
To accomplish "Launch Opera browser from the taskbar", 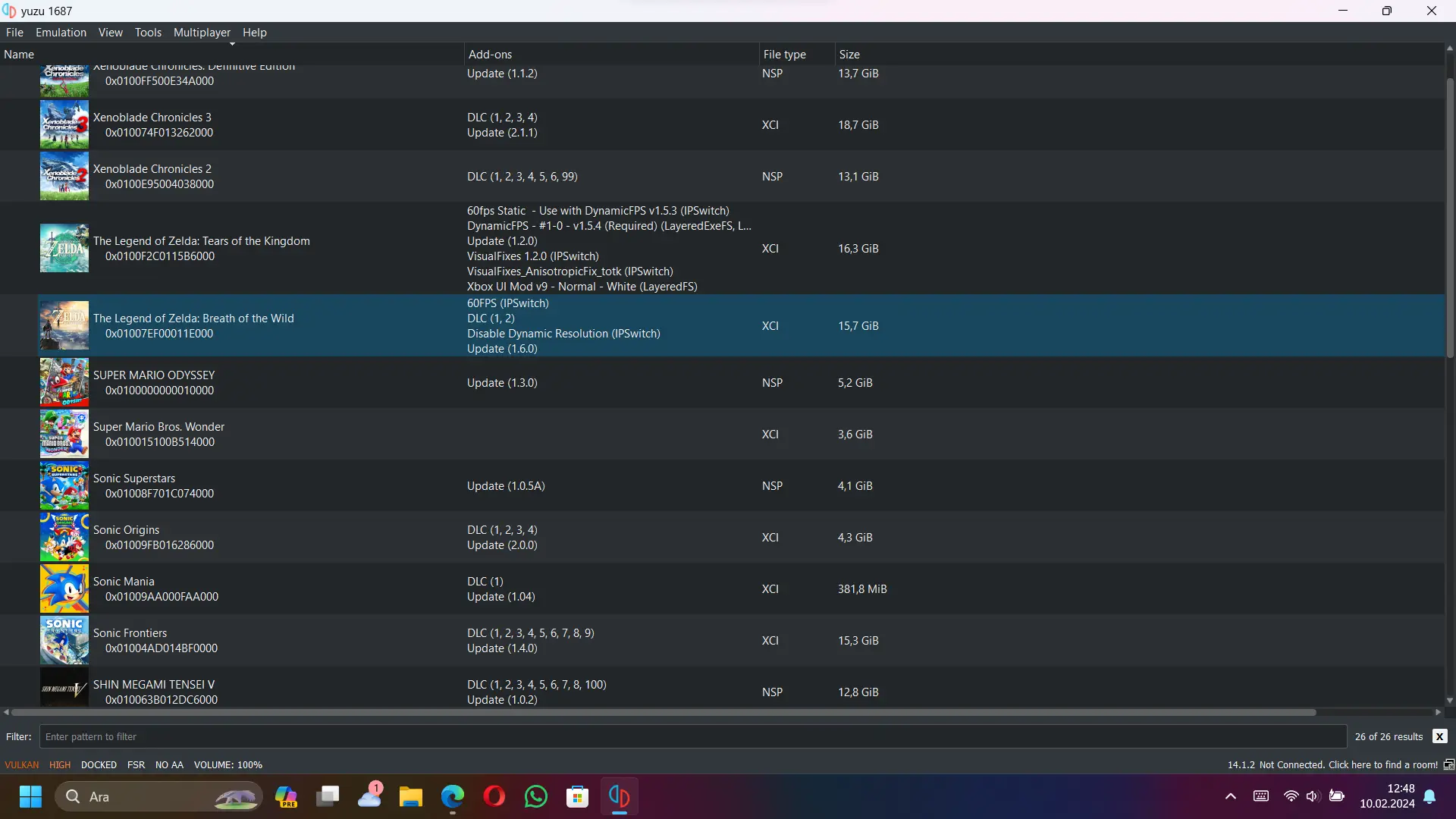I will coord(494,797).
